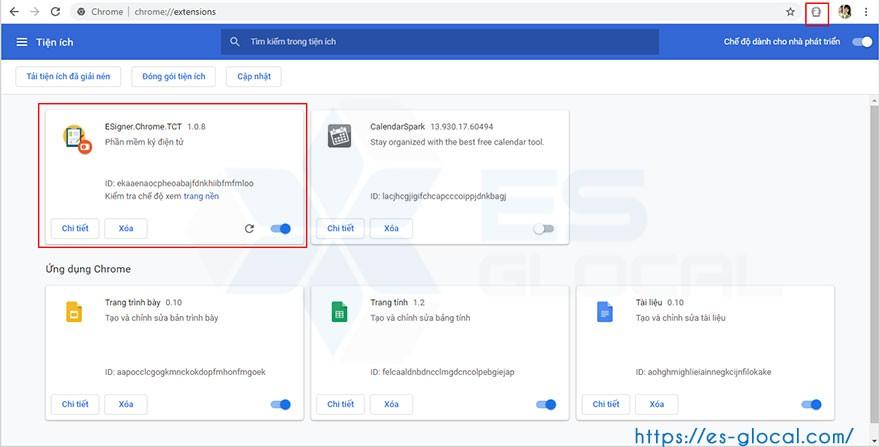Click the Cập nhật button

pos(254,76)
